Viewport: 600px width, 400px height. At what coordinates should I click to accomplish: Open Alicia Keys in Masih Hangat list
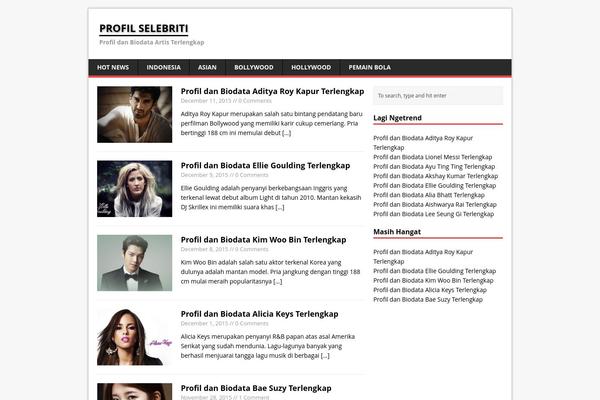(430, 290)
